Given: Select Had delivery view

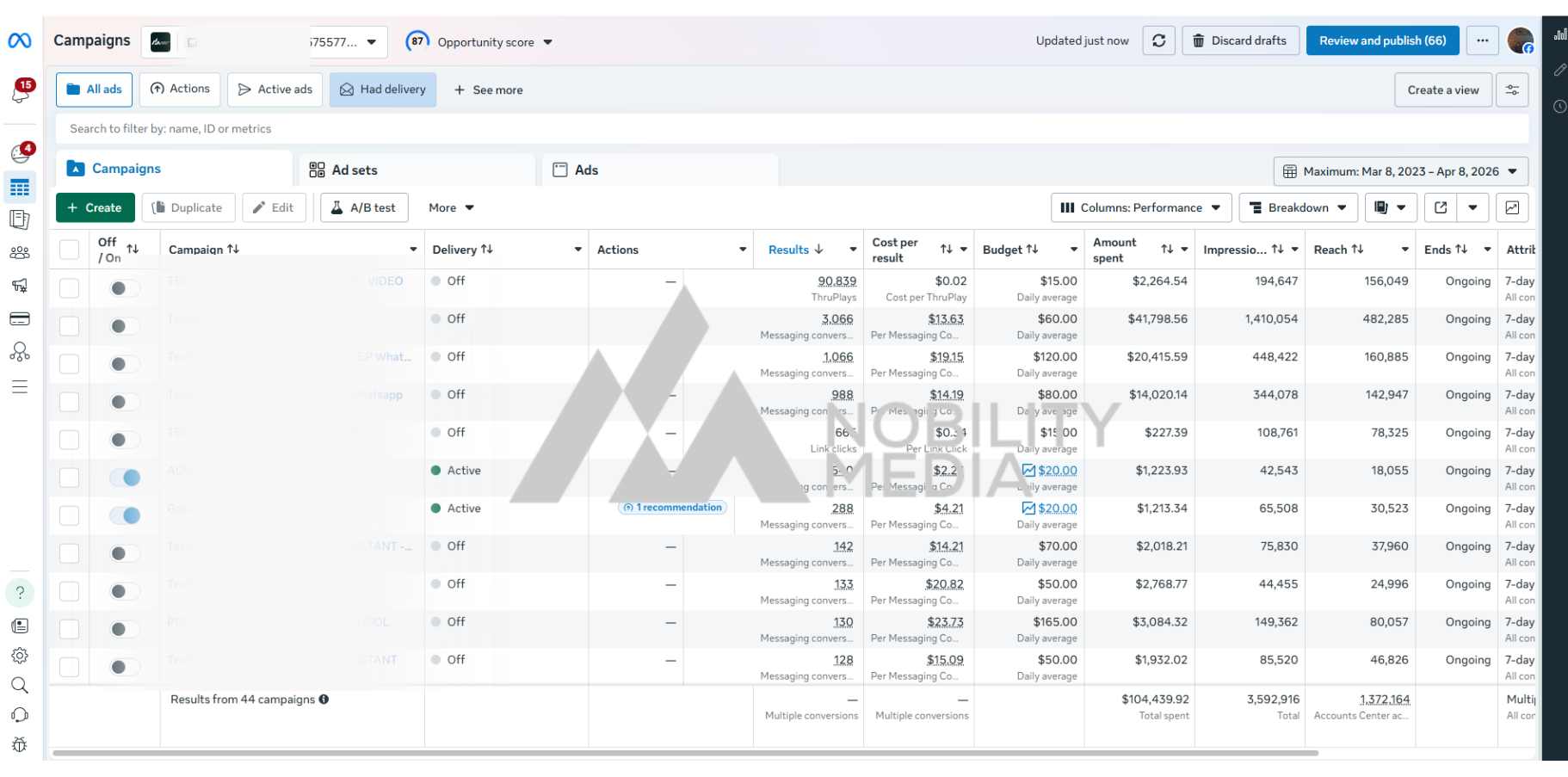Looking at the screenshot, I should (x=383, y=89).
